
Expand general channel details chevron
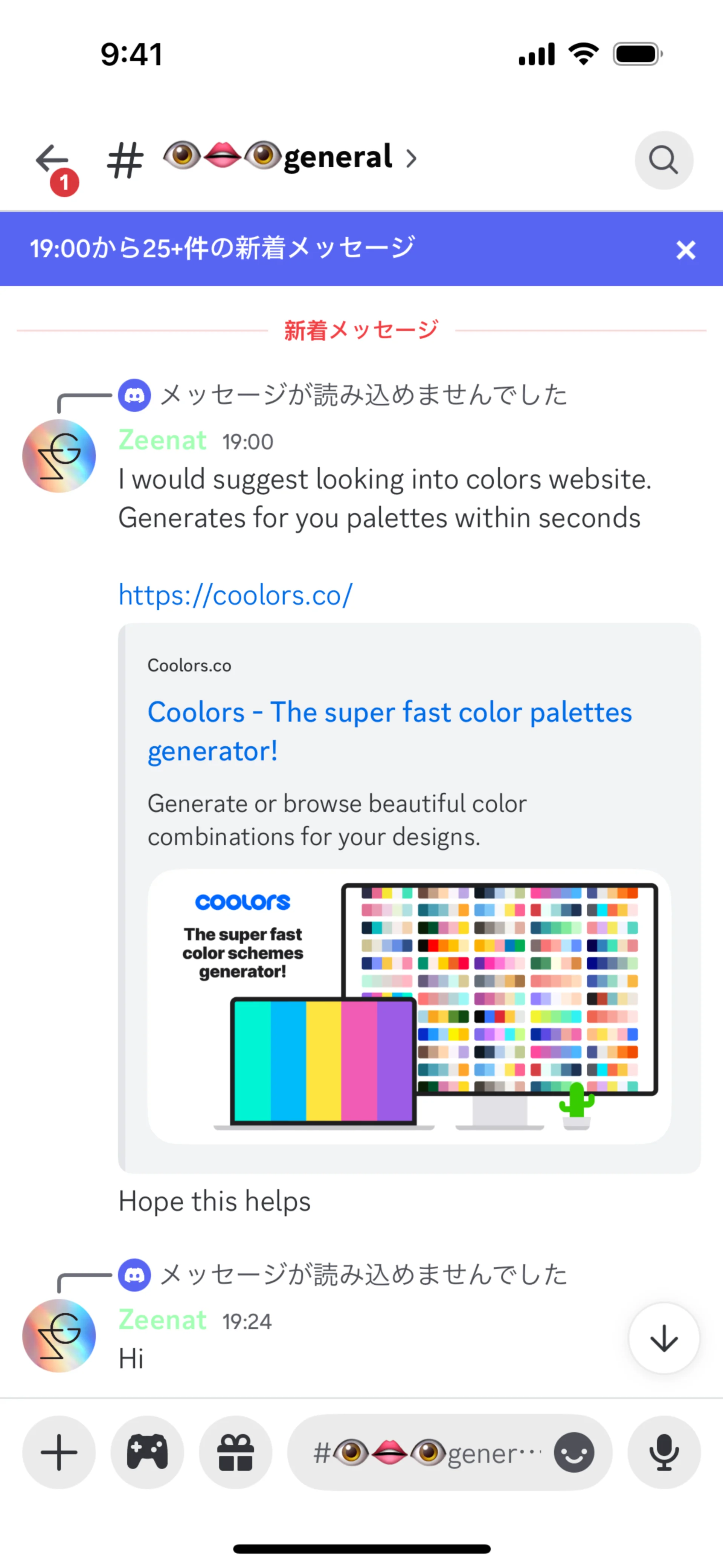[x=412, y=159]
